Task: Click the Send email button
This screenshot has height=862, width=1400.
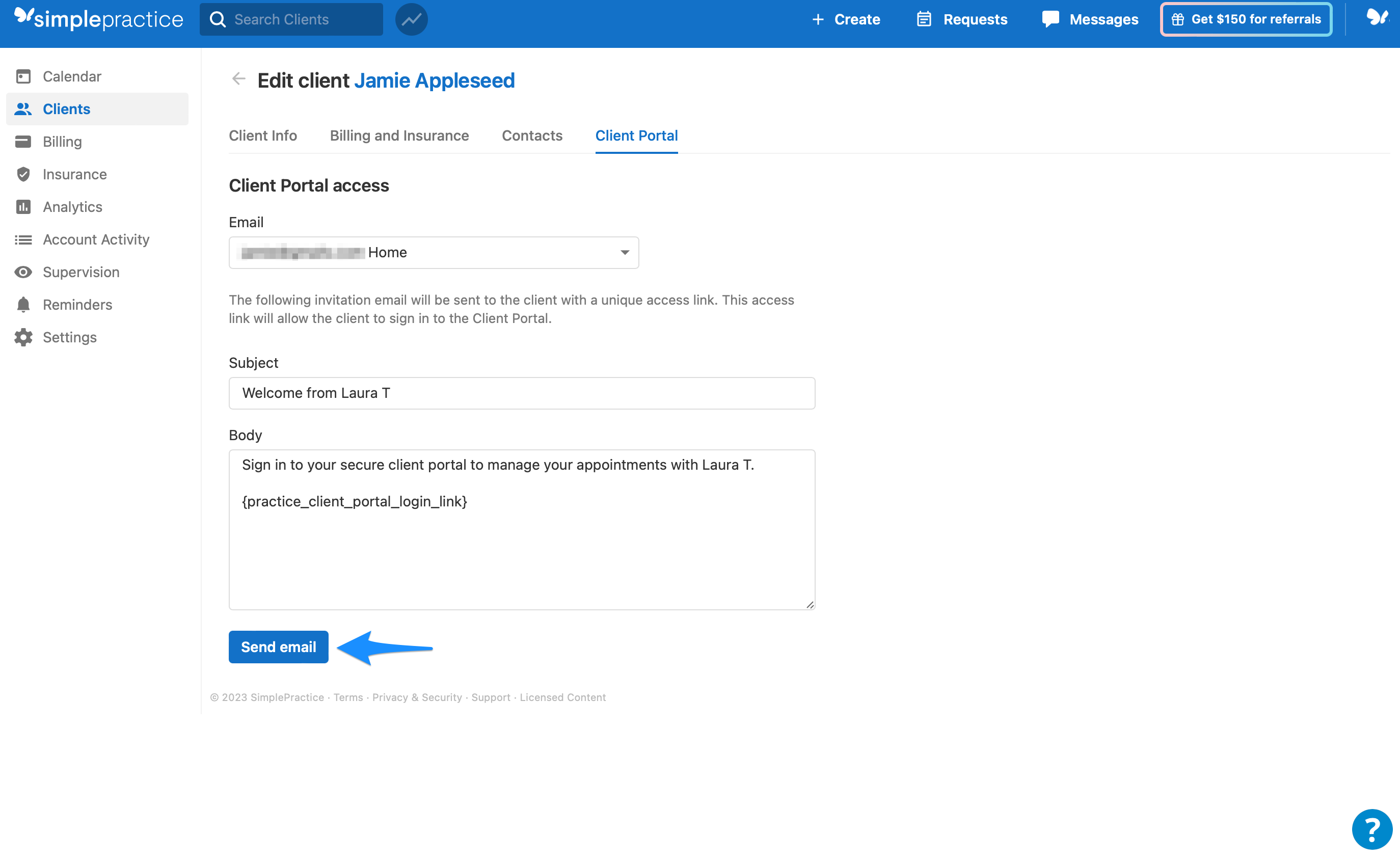Action: [x=278, y=647]
